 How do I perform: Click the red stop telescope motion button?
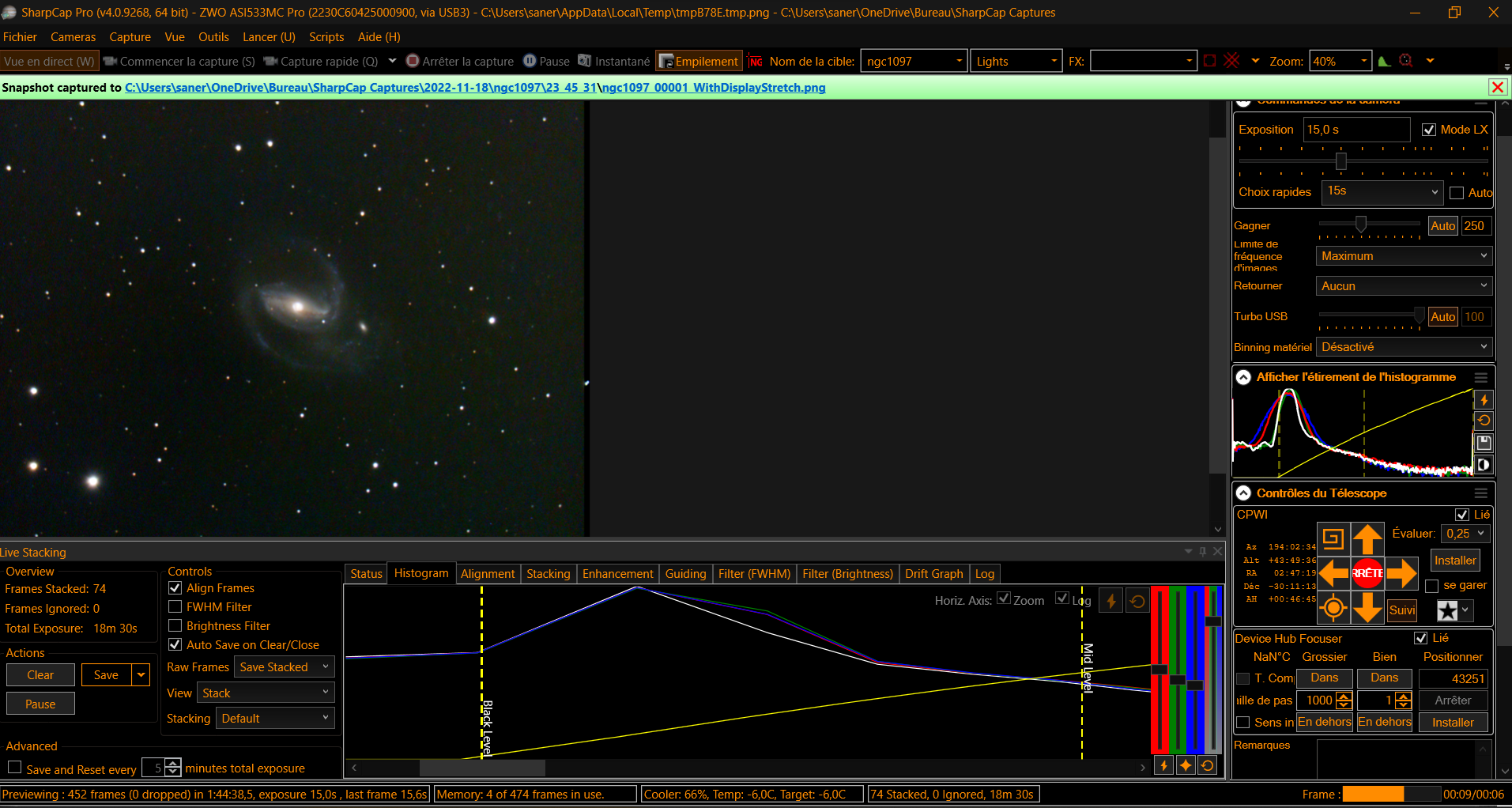1367,573
